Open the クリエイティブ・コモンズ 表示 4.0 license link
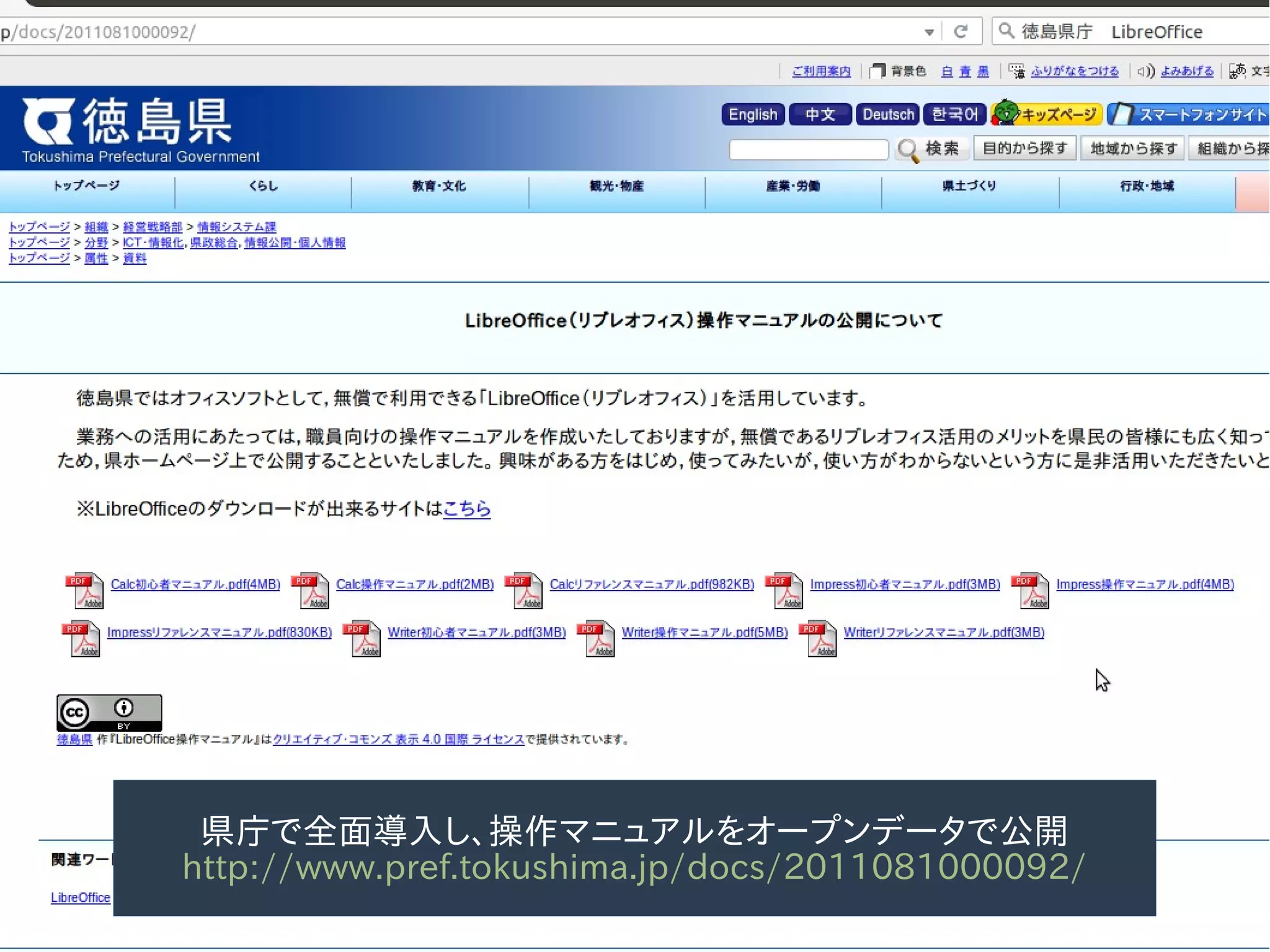Image resolution: width=1270 pixels, height=952 pixels. (399, 739)
